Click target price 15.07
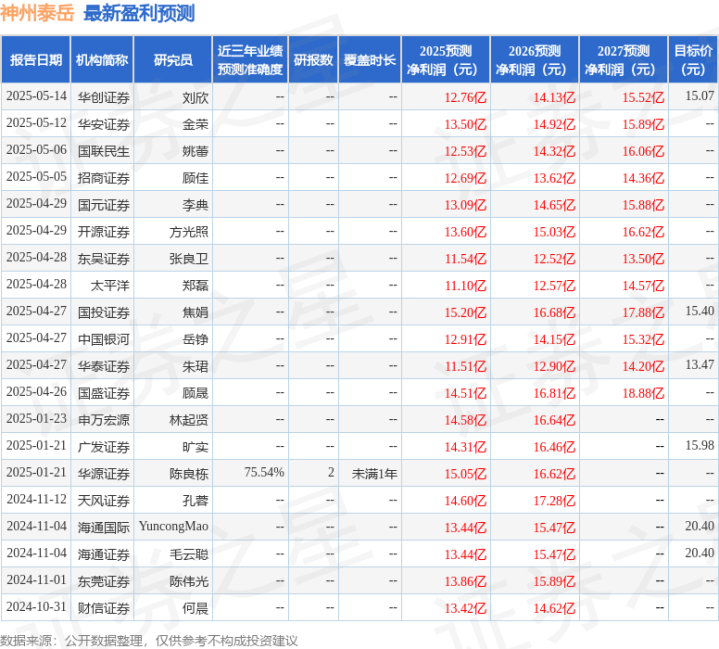 (x=700, y=96)
